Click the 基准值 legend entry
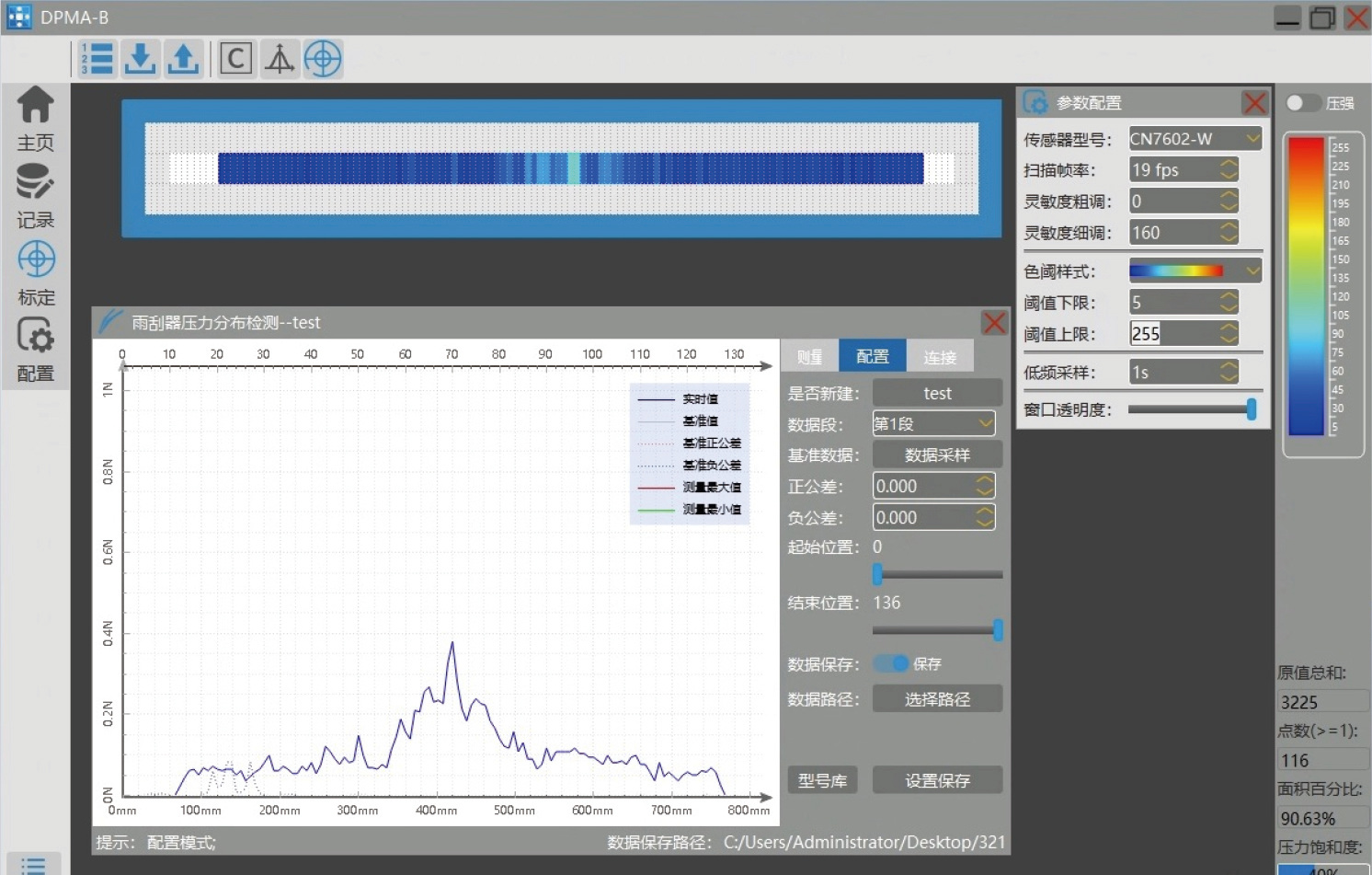The width and height of the screenshot is (1372, 875). tap(690, 420)
